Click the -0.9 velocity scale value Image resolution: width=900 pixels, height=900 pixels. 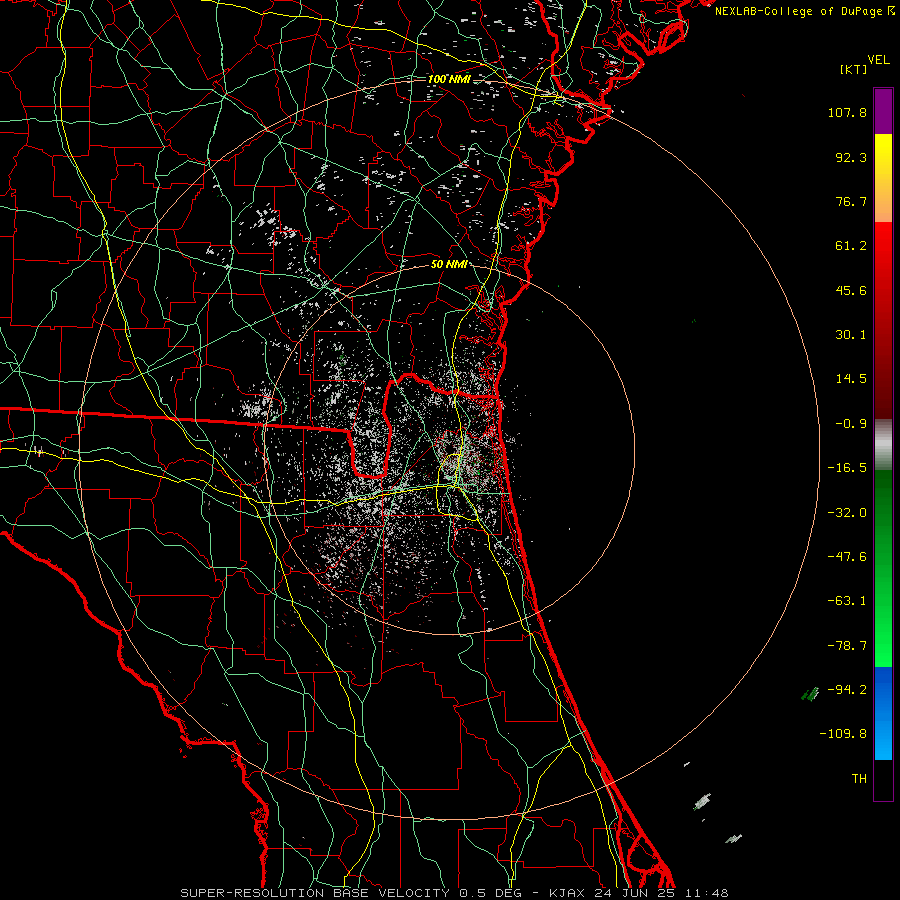pyautogui.click(x=851, y=424)
